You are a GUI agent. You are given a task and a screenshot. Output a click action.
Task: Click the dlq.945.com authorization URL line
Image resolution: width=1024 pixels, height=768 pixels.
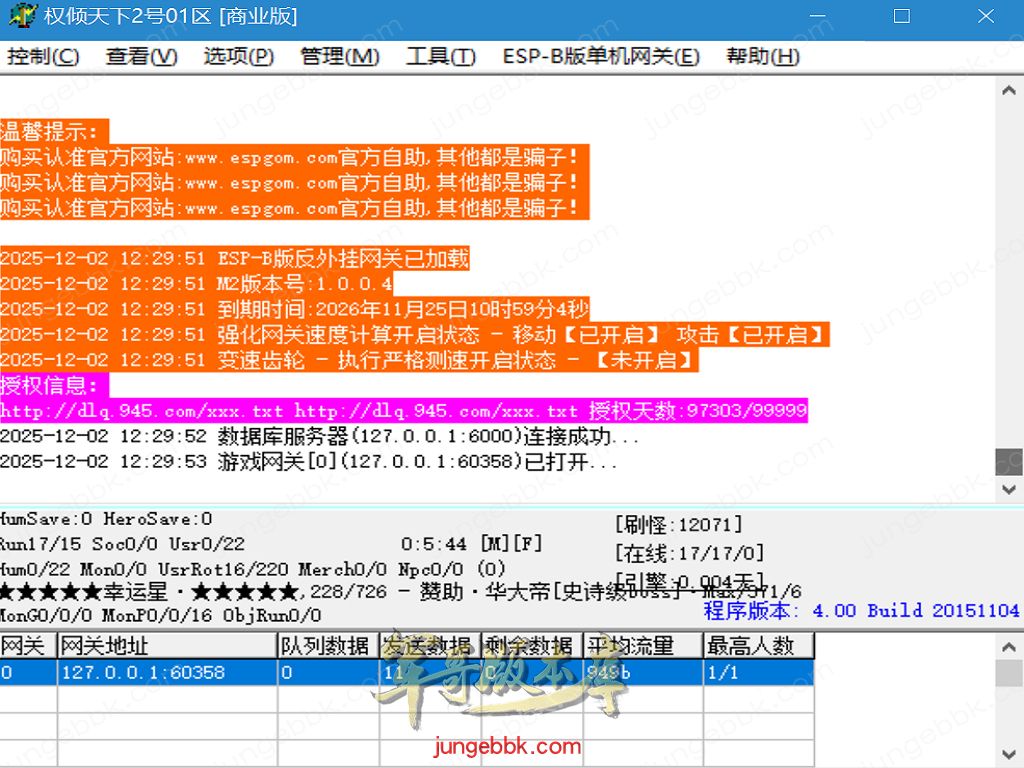point(403,411)
